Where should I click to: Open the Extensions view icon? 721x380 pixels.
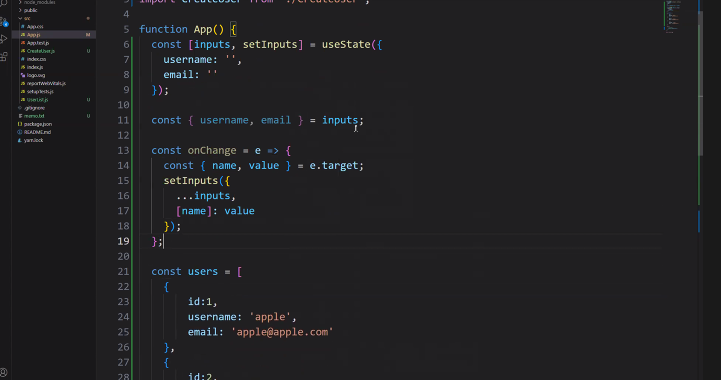[4, 57]
